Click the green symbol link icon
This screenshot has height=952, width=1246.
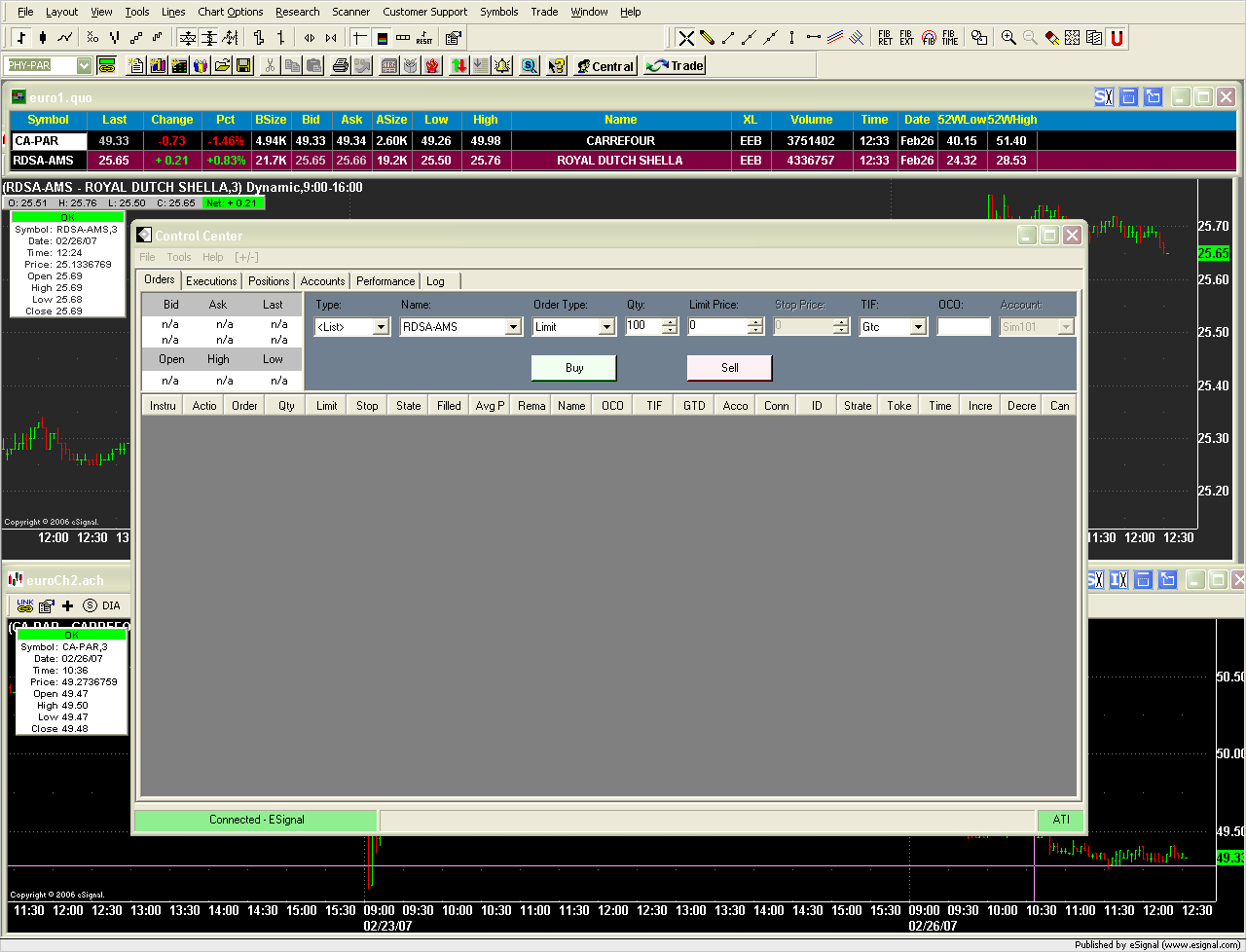pos(107,66)
